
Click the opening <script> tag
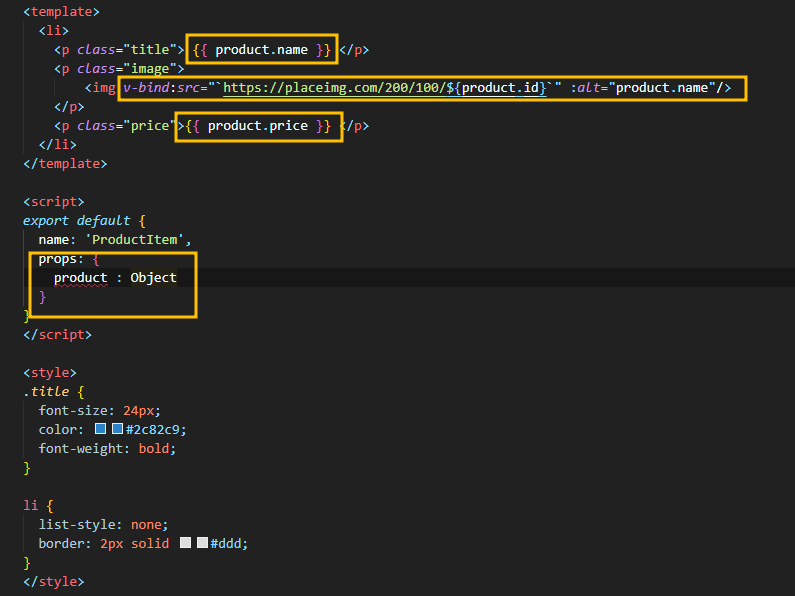[x=53, y=202]
